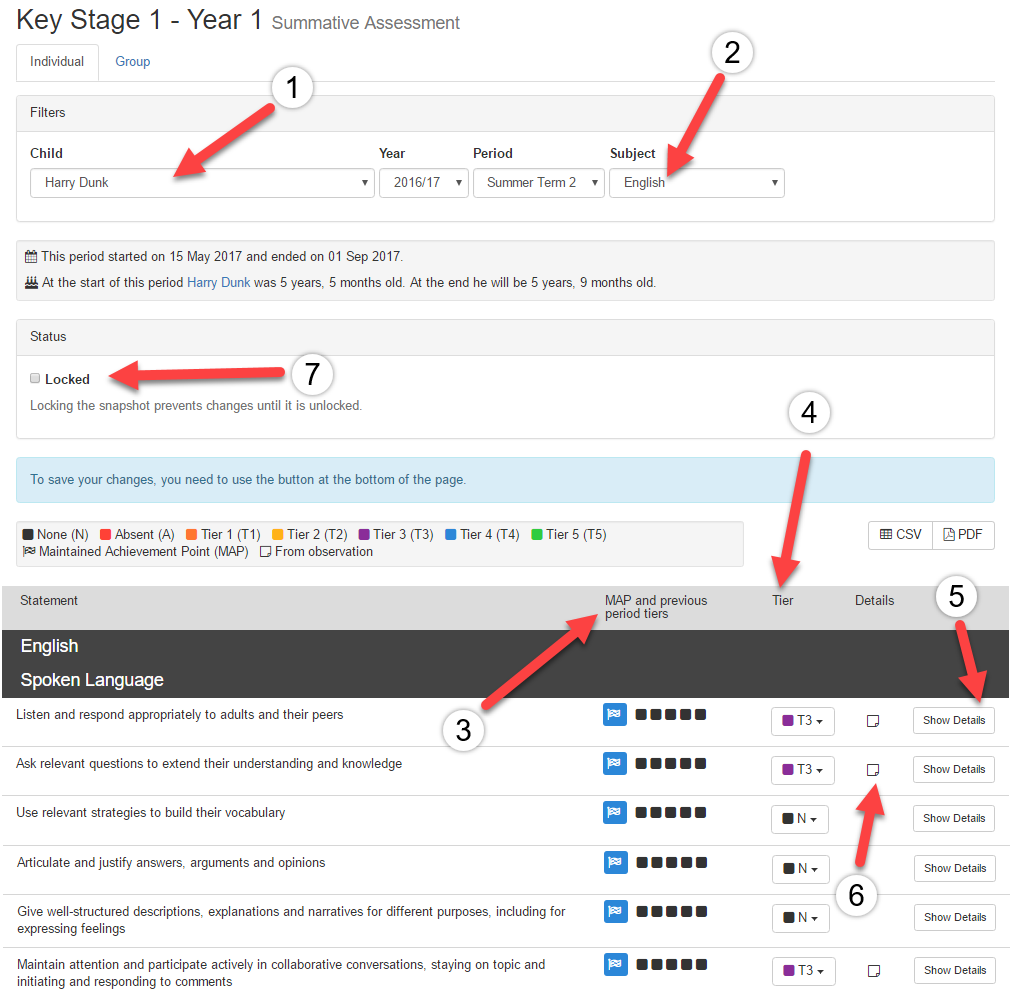The image size is (1012, 994).
Task: Open the Child dropdown showing Harry Dunk
Action: [x=202, y=183]
